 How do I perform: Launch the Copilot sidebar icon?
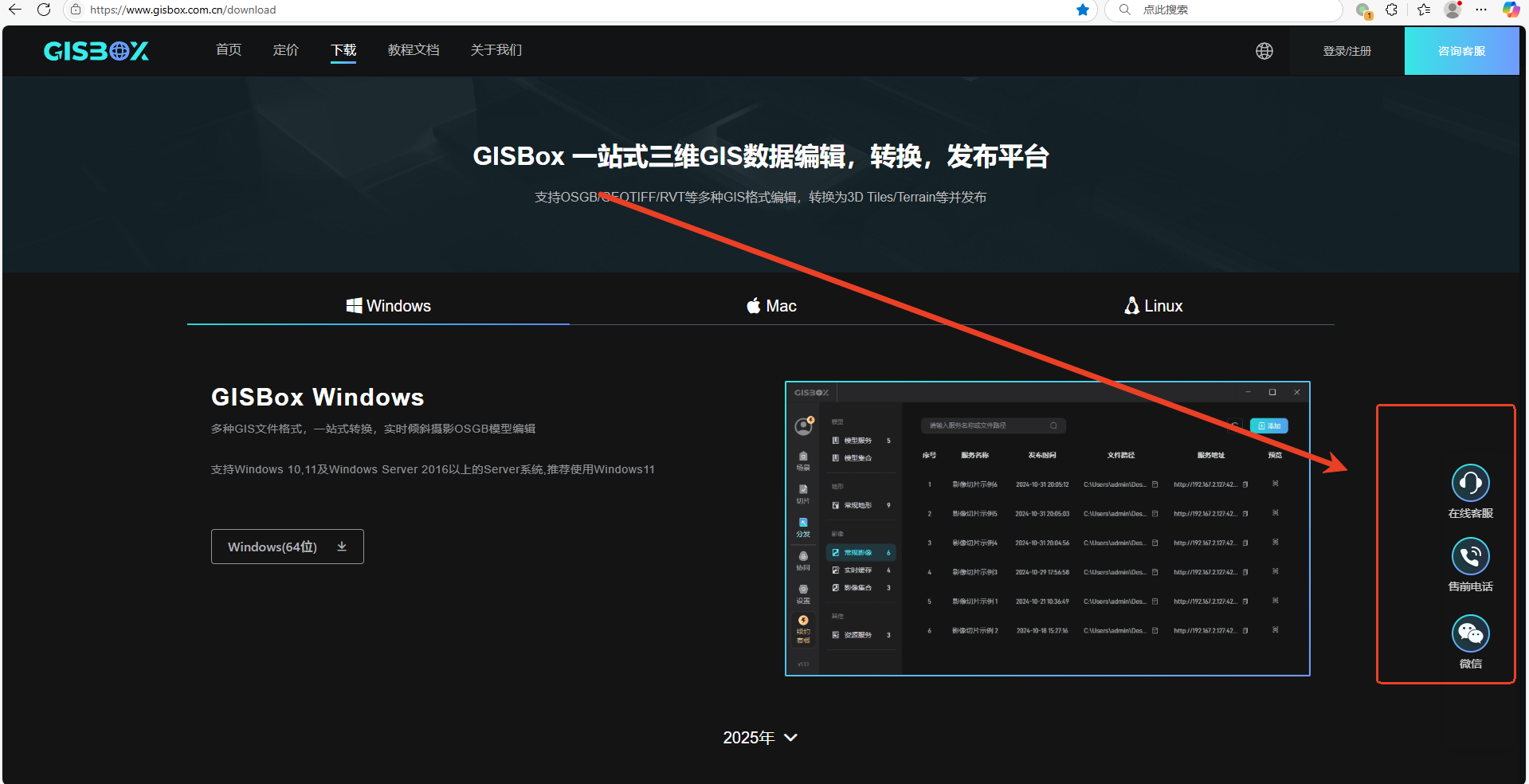pyautogui.click(x=1511, y=10)
